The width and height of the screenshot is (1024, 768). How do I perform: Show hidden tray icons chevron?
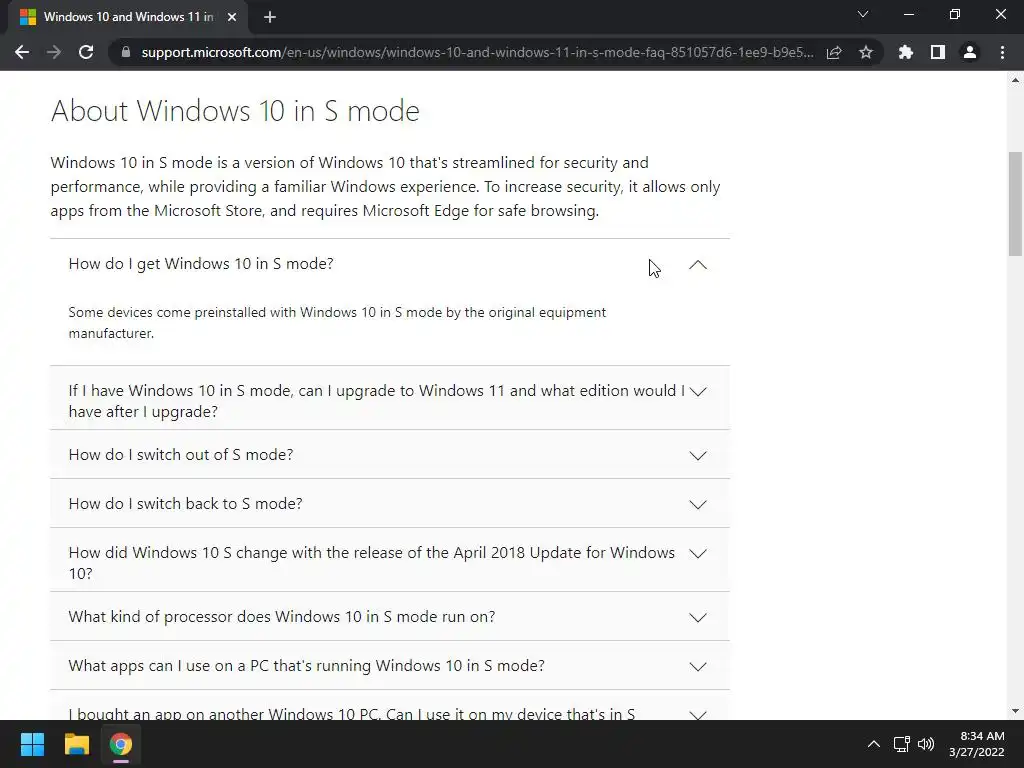874,744
